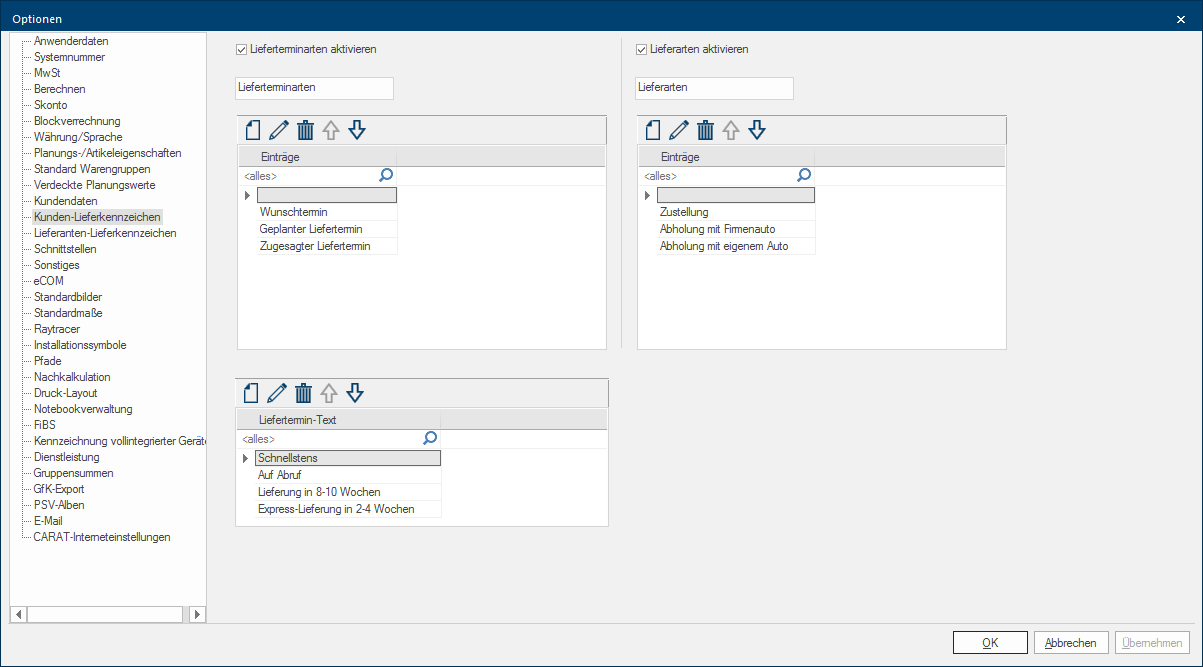Viewport: 1203px width, 667px height.
Task: Edit entry with pencil in Lieferterminarten toolbar
Action: tap(279, 130)
